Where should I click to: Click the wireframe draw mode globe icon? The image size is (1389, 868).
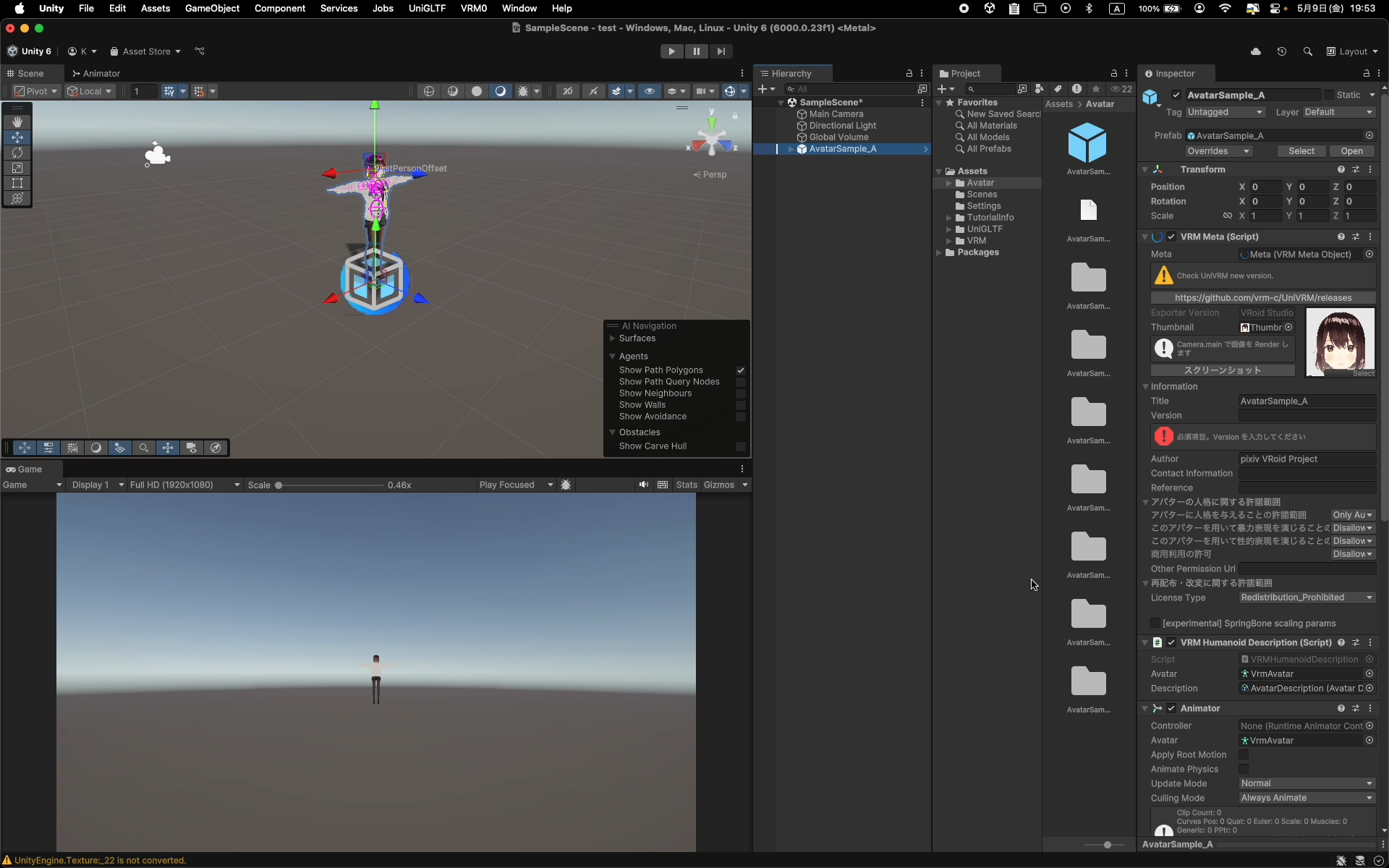click(x=429, y=91)
